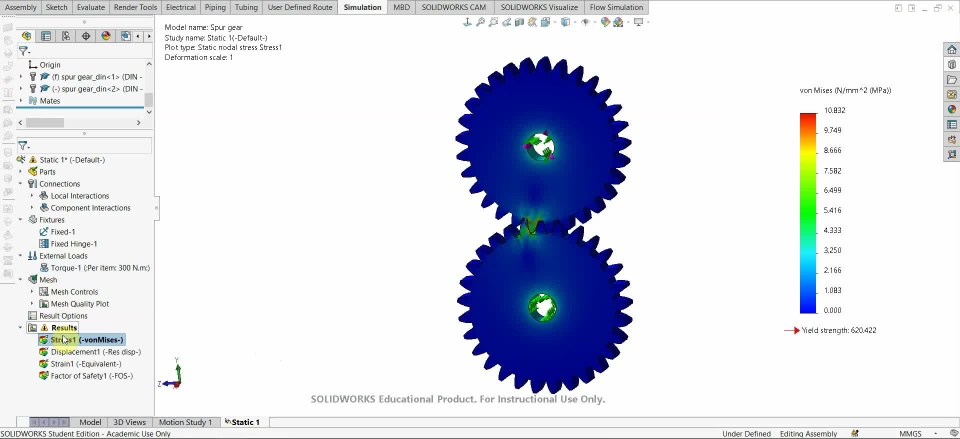Collapse the Results folder
Screen dimensions: 960x439
pos(20,328)
